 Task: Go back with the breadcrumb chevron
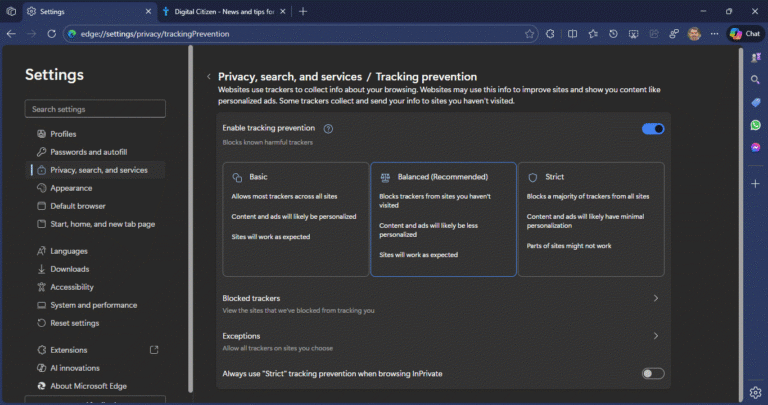point(209,76)
